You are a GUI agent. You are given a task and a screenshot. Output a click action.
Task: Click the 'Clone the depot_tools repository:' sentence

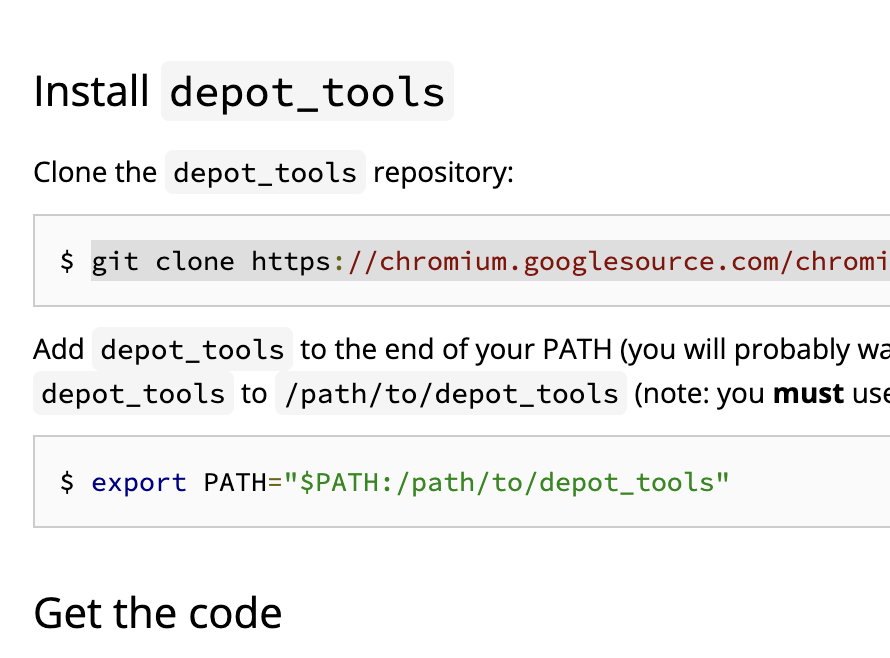[274, 172]
